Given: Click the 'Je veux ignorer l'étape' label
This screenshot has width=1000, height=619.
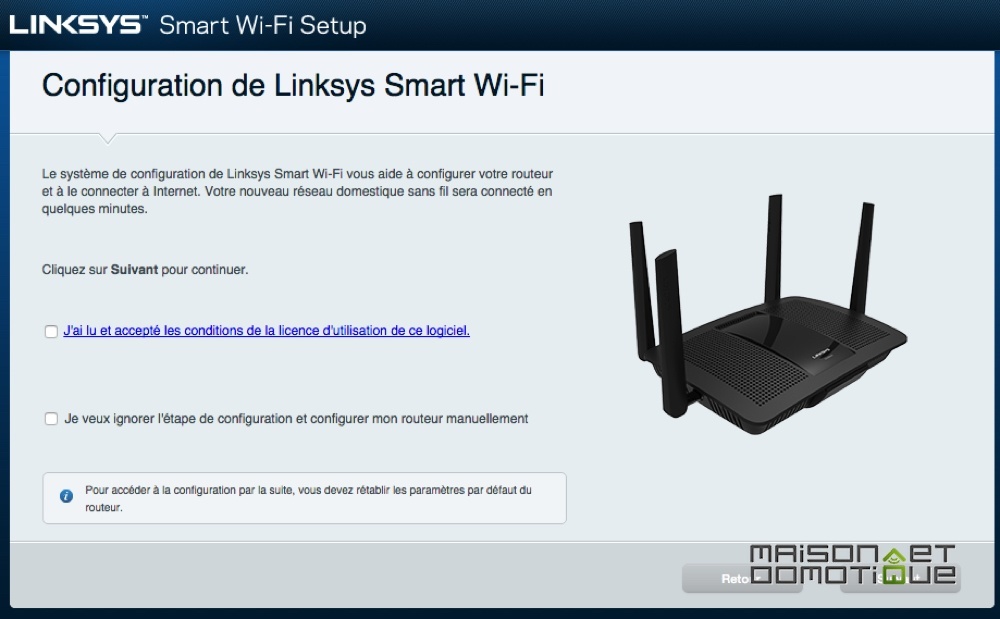Looking at the screenshot, I should point(297,419).
